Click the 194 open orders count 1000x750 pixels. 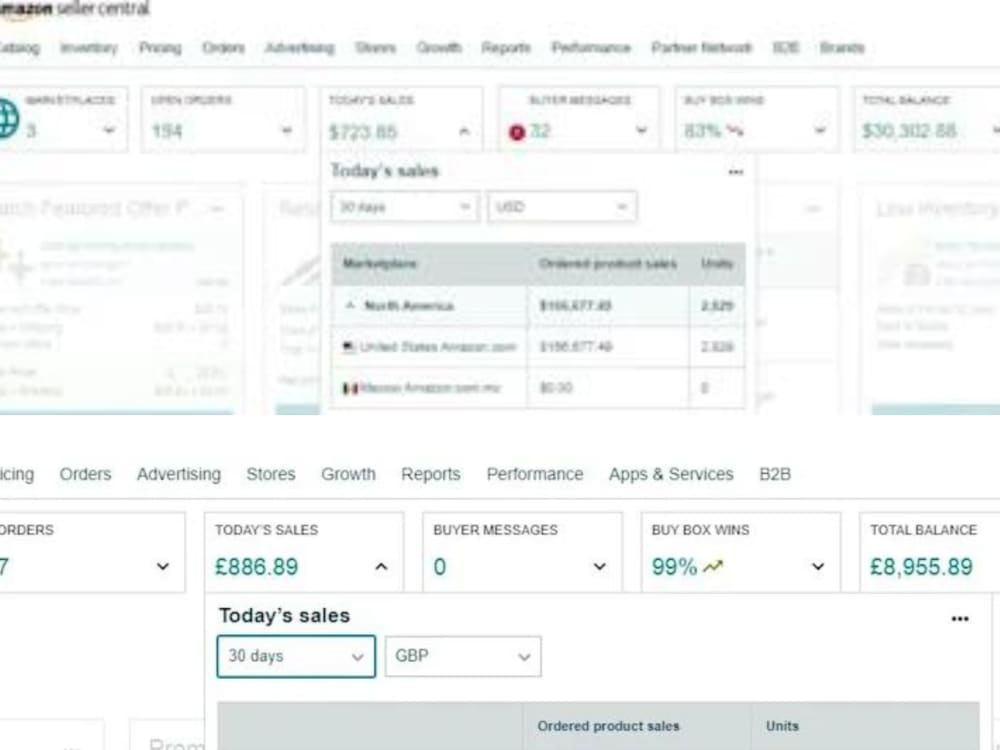(167, 131)
